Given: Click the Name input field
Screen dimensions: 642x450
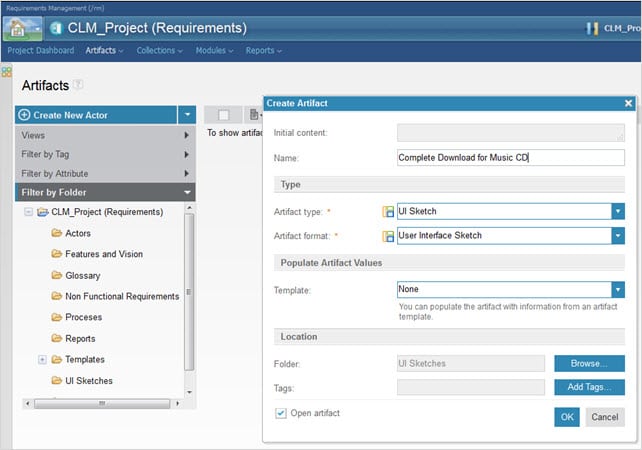Looking at the screenshot, I should coord(510,157).
